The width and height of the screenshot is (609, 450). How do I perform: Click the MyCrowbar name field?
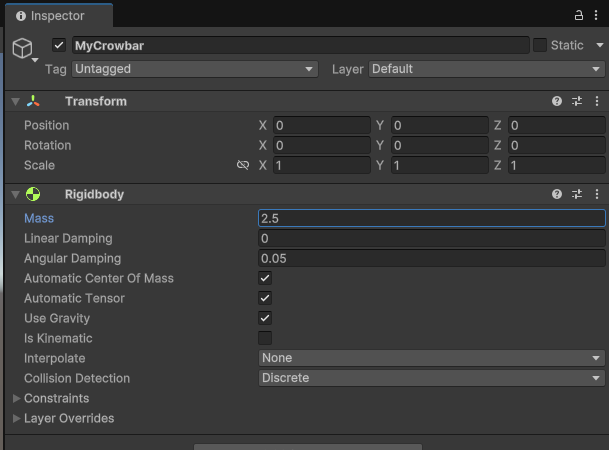(x=301, y=45)
